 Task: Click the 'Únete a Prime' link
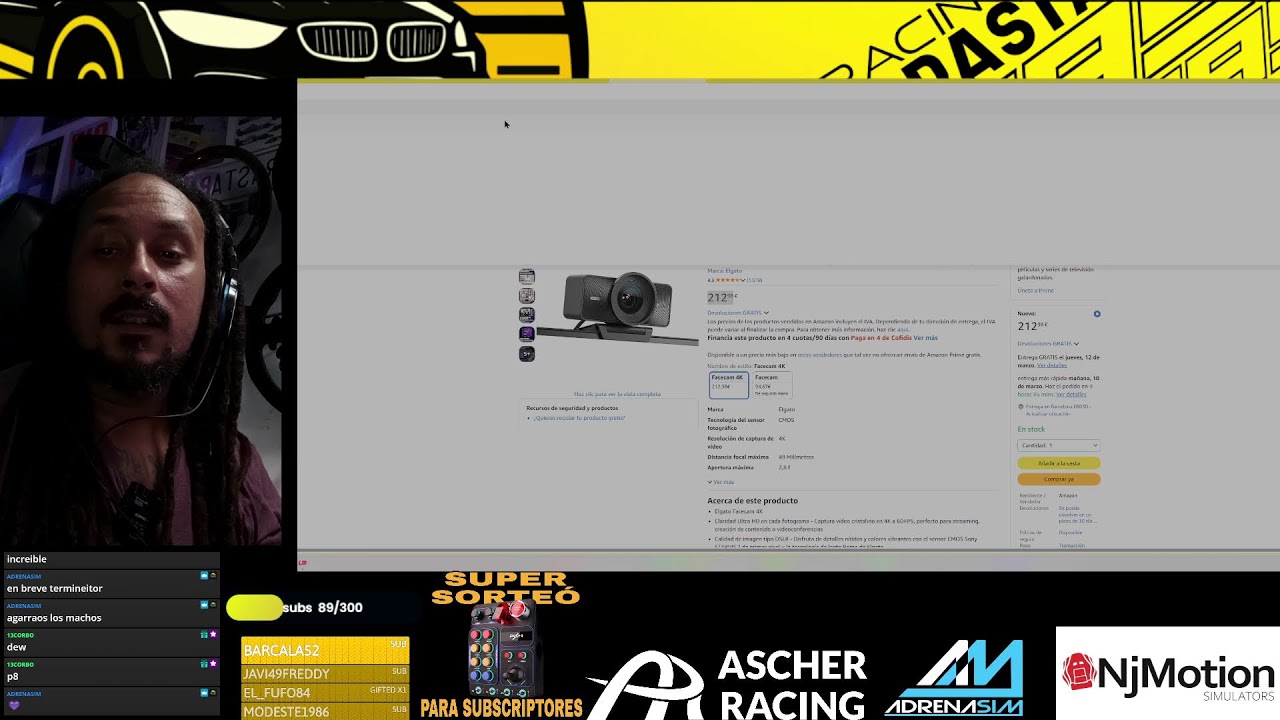tap(1035, 291)
